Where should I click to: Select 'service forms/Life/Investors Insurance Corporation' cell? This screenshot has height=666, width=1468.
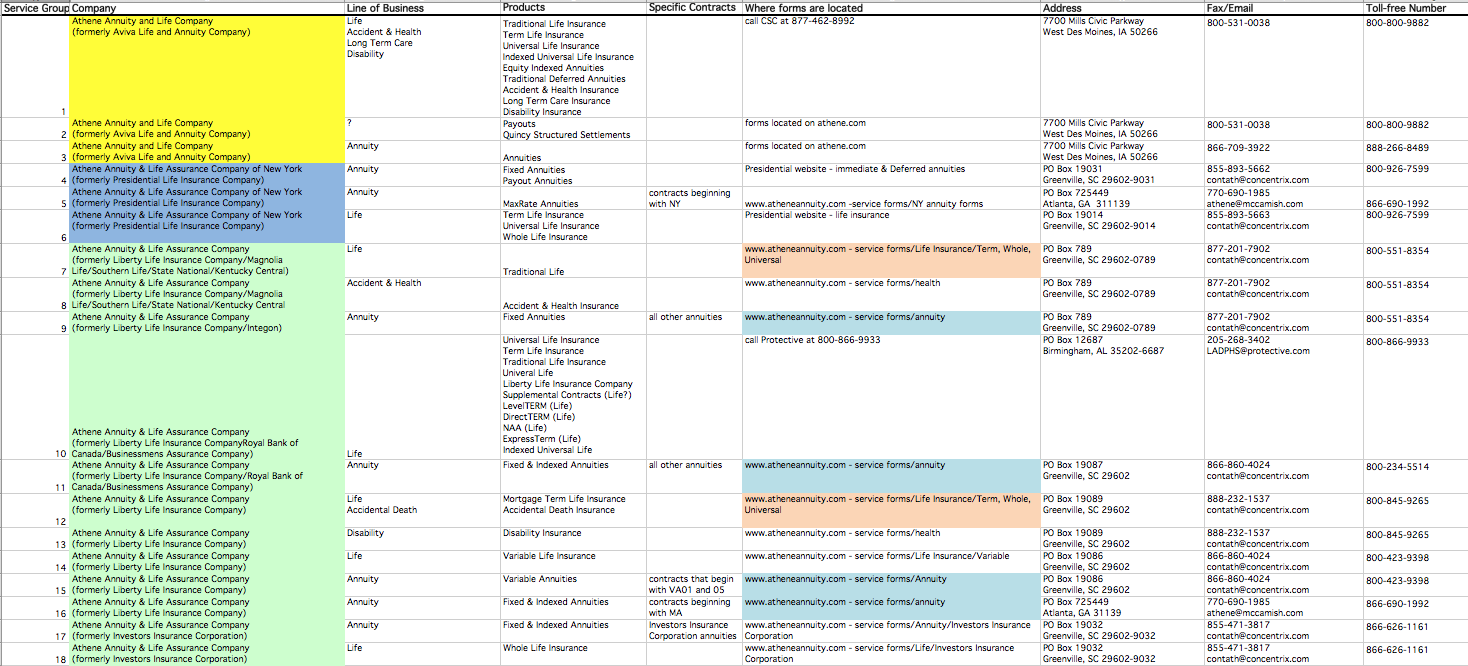pos(890,653)
